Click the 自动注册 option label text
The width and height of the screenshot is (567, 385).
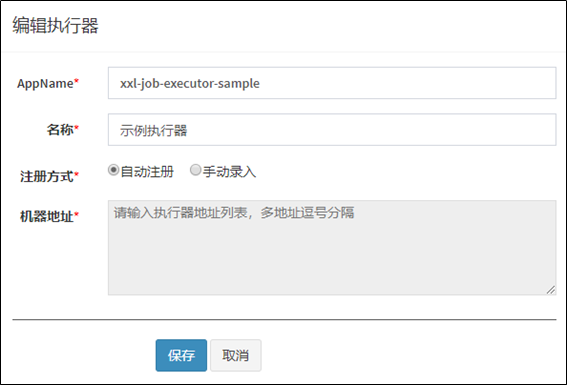click(x=147, y=171)
